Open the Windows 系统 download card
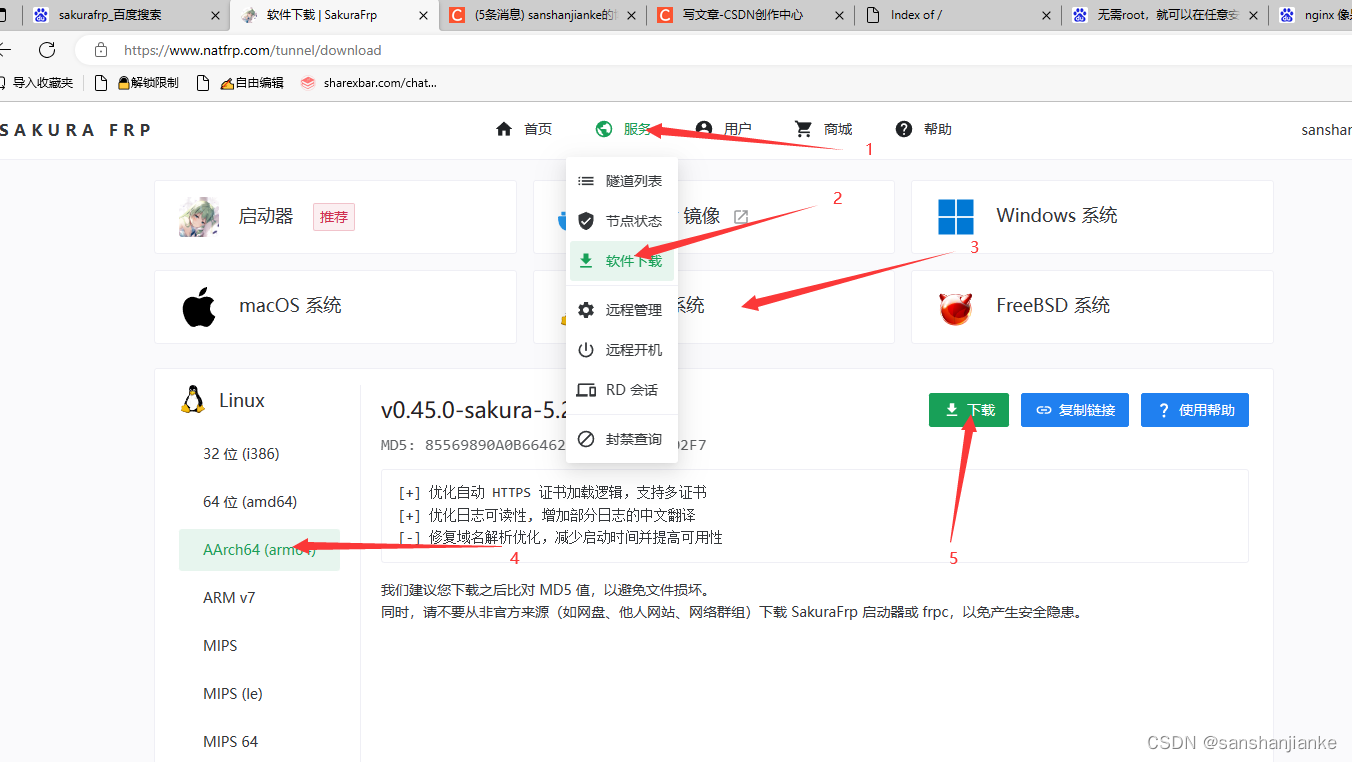 [x=1092, y=217]
